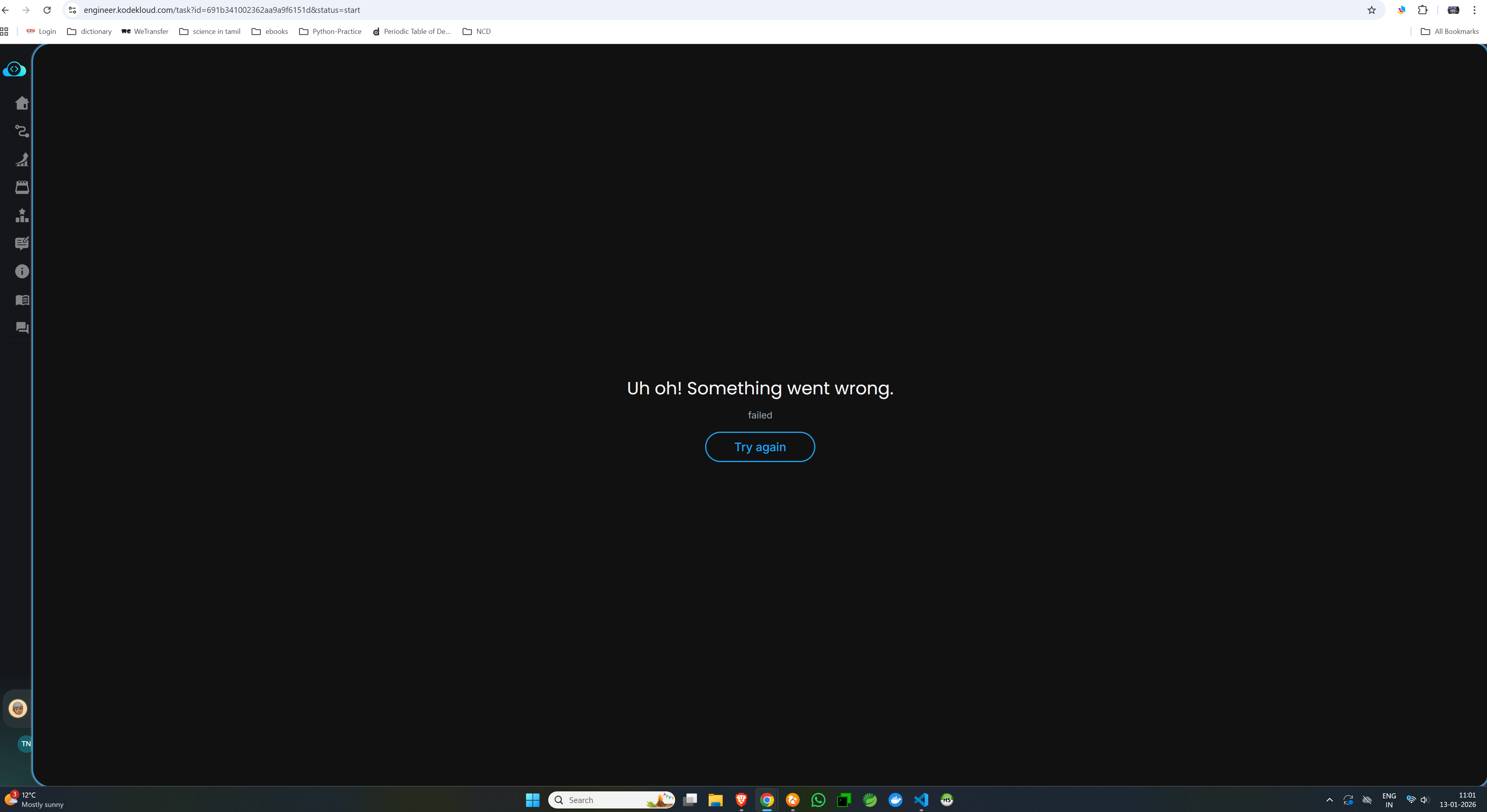Bookmark this page with star icon
1487x812 pixels.
(x=1371, y=10)
